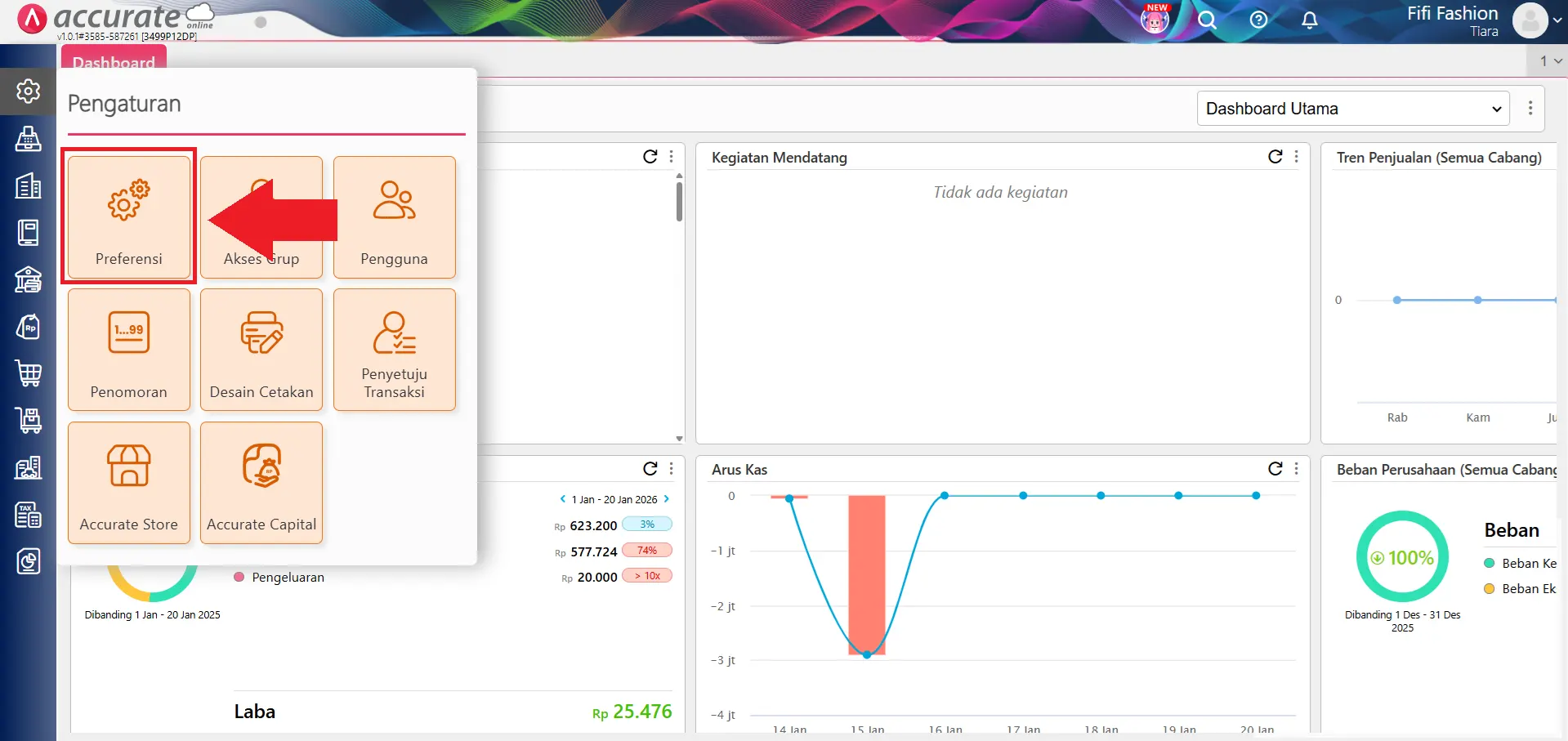
Task: Open the Accurate Capital tile
Action: (261, 482)
